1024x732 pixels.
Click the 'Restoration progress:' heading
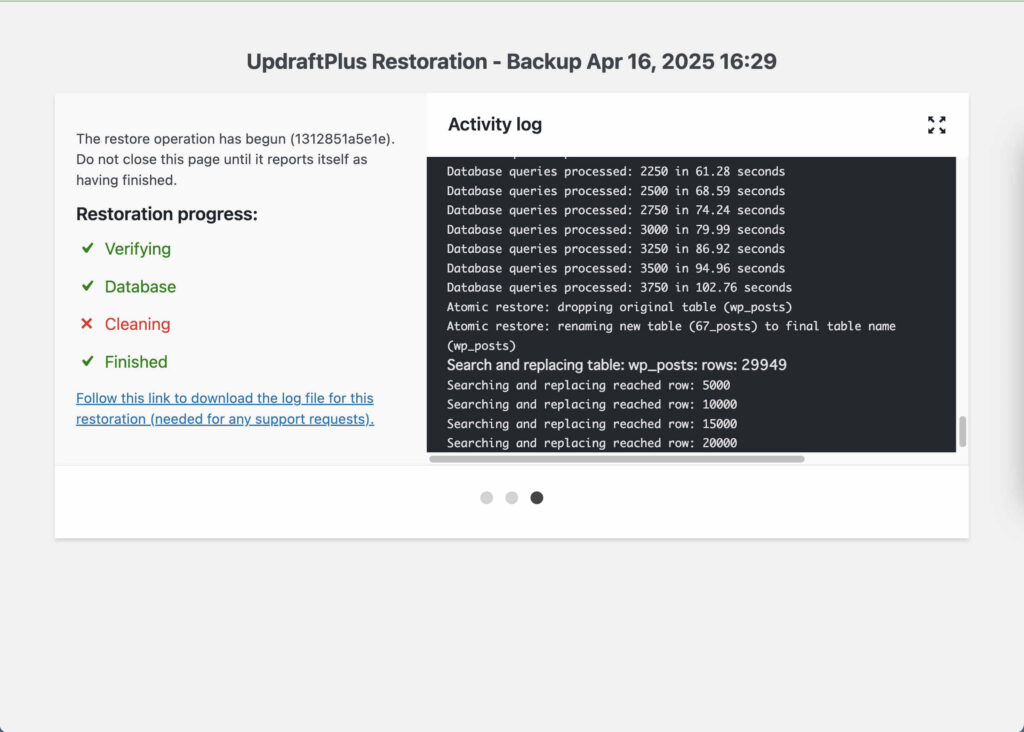[x=167, y=214]
